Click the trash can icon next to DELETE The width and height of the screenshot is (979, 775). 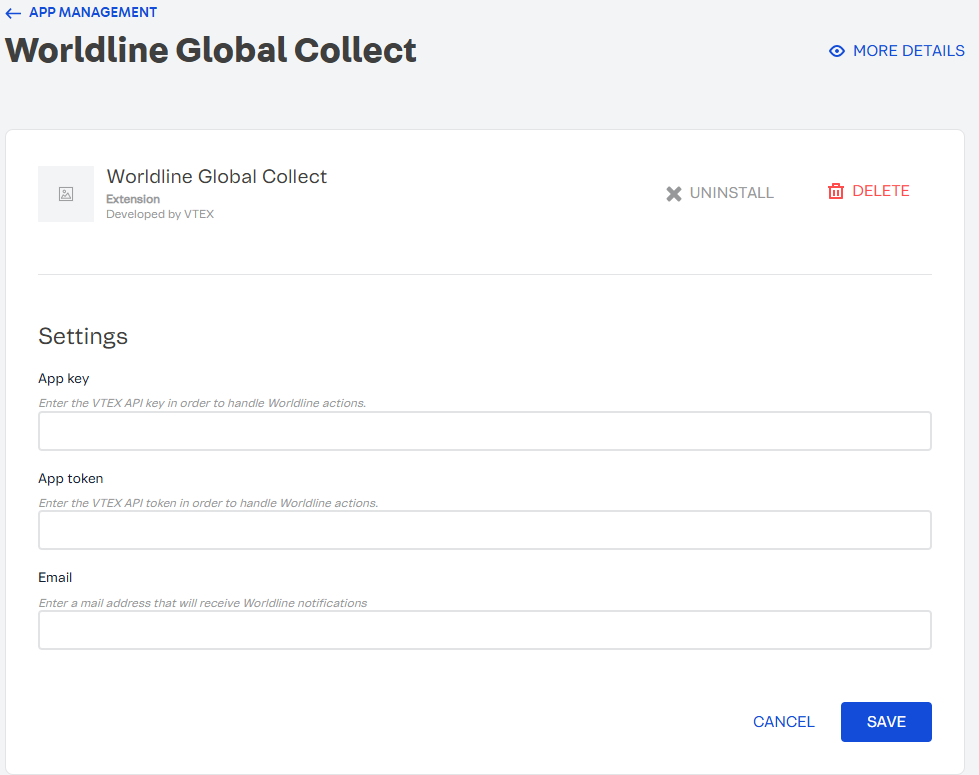click(837, 191)
